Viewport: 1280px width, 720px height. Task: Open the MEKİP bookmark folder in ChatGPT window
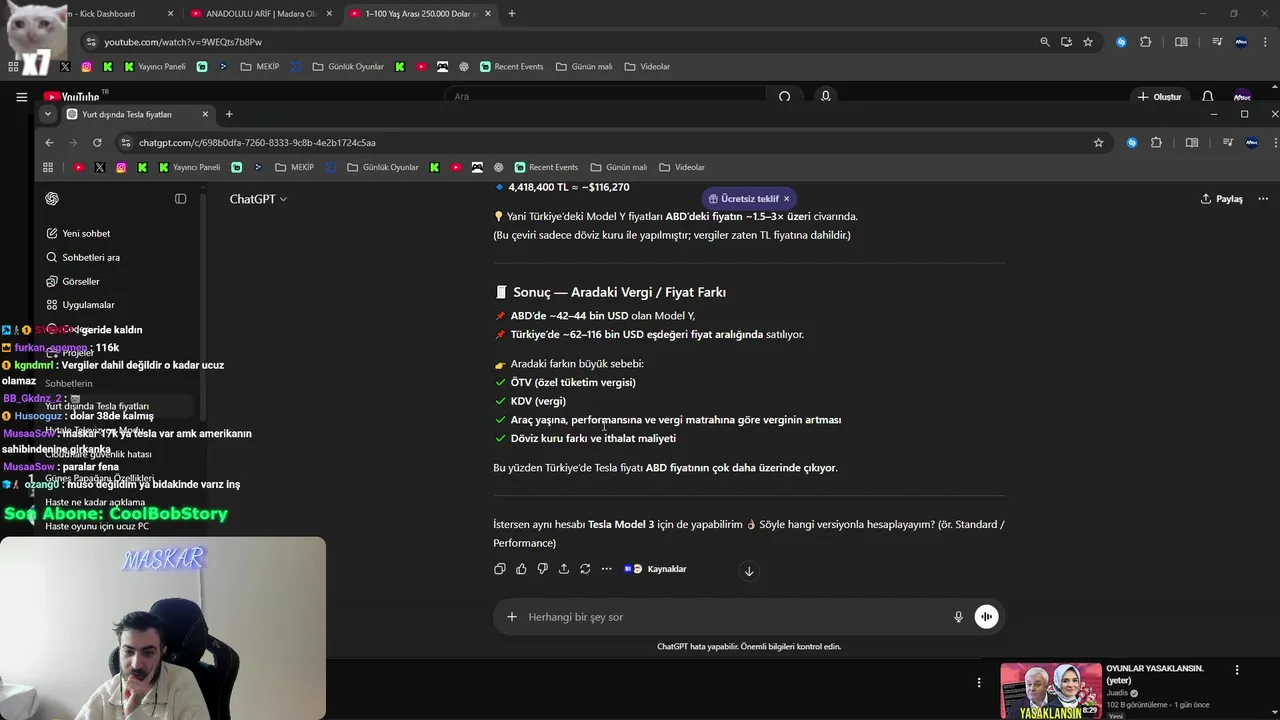point(294,167)
